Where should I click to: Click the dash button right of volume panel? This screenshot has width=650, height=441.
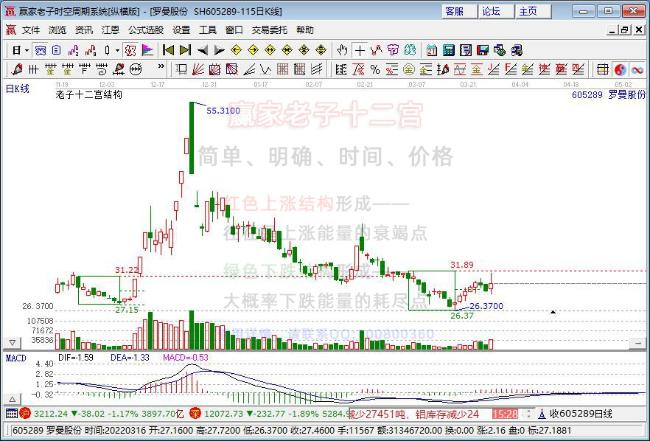pos(638,343)
